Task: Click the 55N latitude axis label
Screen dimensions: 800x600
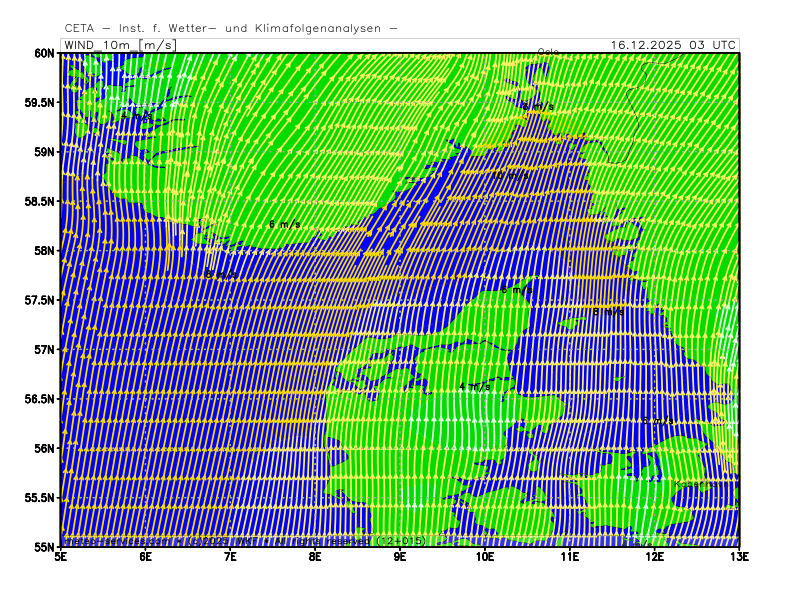Action: [x=42, y=547]
